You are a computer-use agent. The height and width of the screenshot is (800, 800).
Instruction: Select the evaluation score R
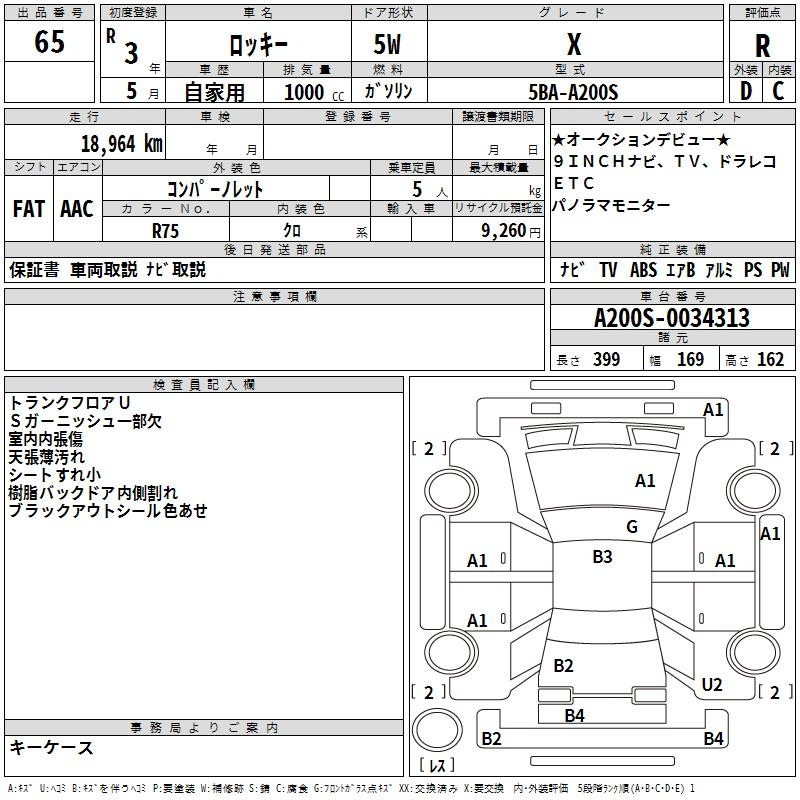click(763, 44)
